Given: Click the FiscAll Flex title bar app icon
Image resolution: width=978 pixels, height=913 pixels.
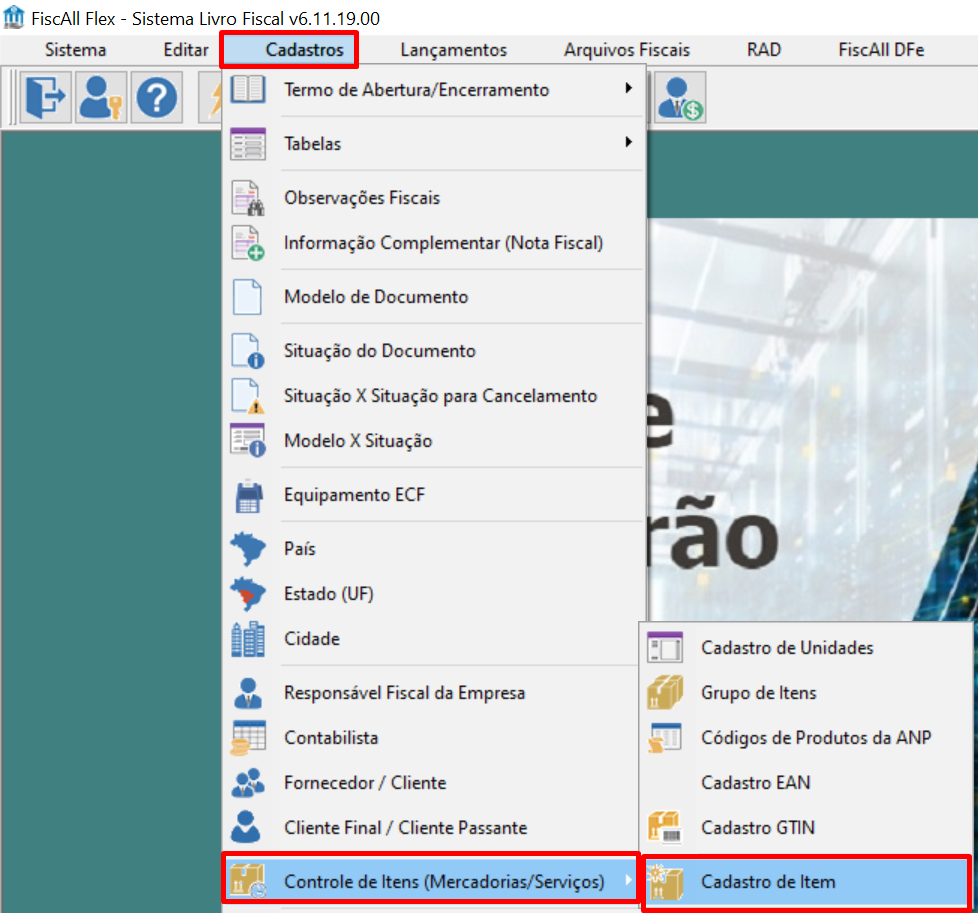Looking at the screenshot, I should point(14,17).
